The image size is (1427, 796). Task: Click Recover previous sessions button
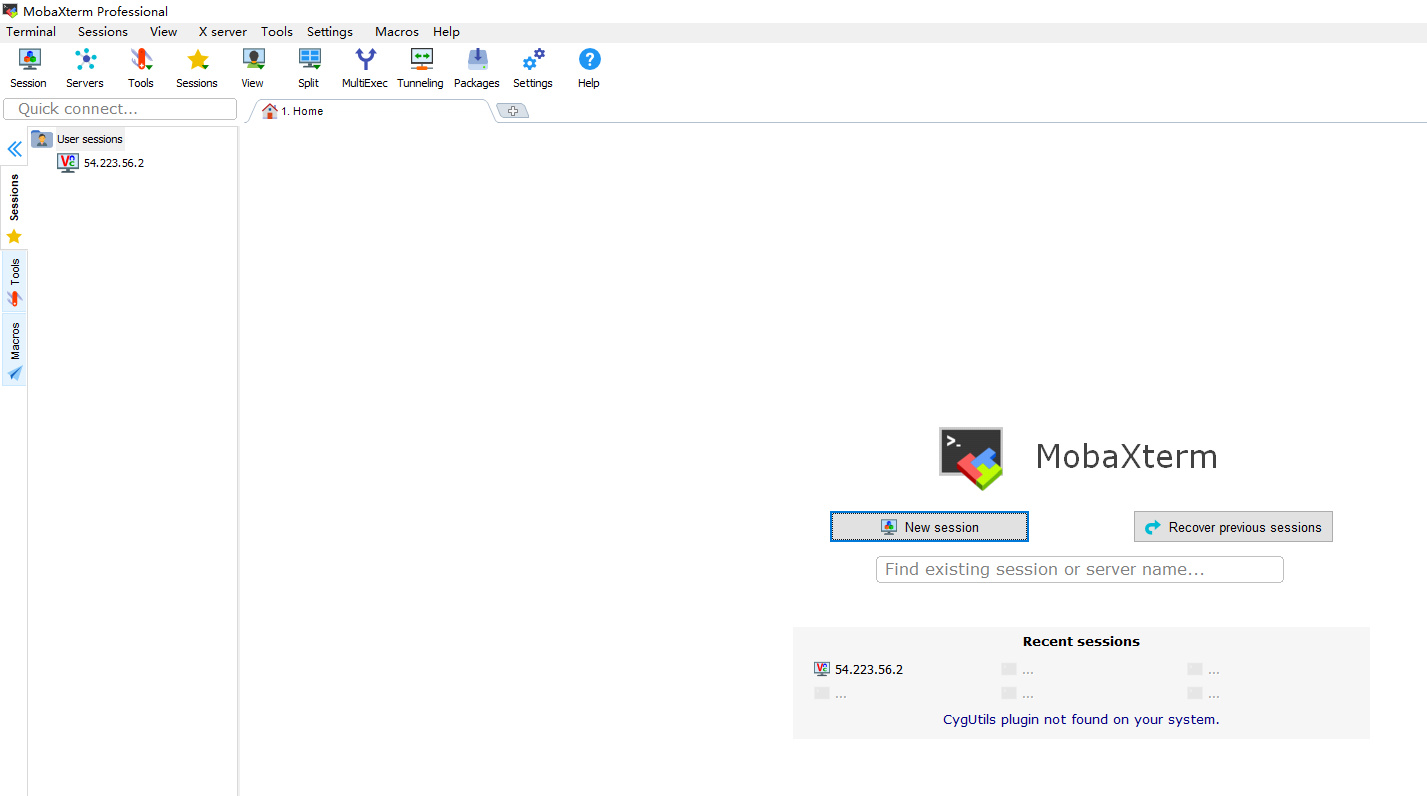(1233, 527)
